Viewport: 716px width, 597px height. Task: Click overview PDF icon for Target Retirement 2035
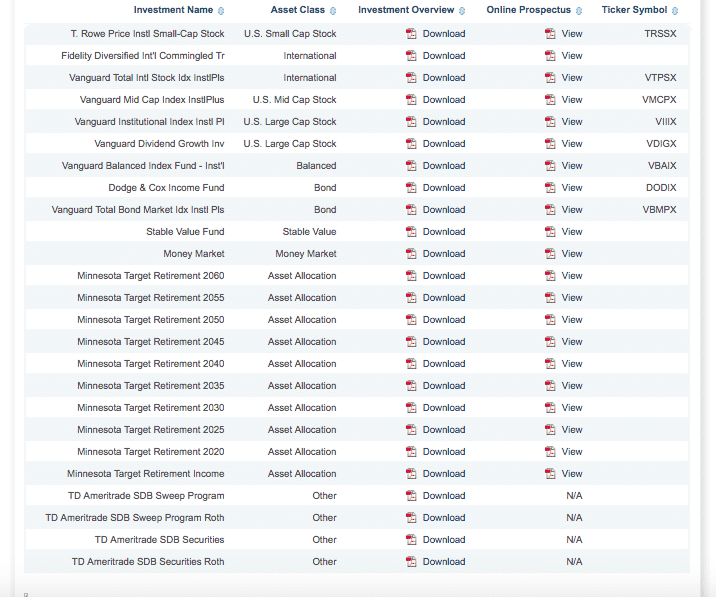[411, 386]
